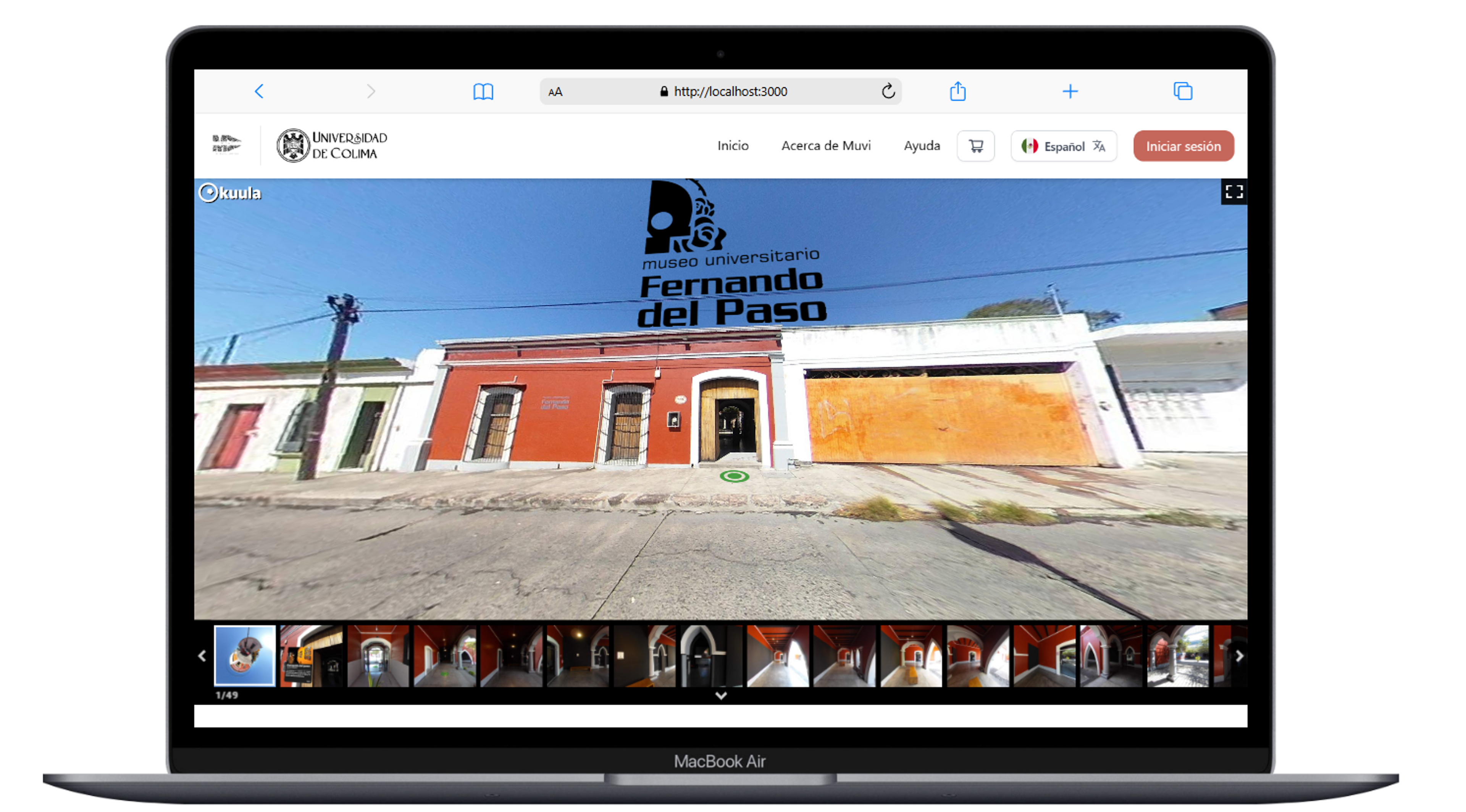Click the browser forward arrow
1466x812 pixels.
371,92
